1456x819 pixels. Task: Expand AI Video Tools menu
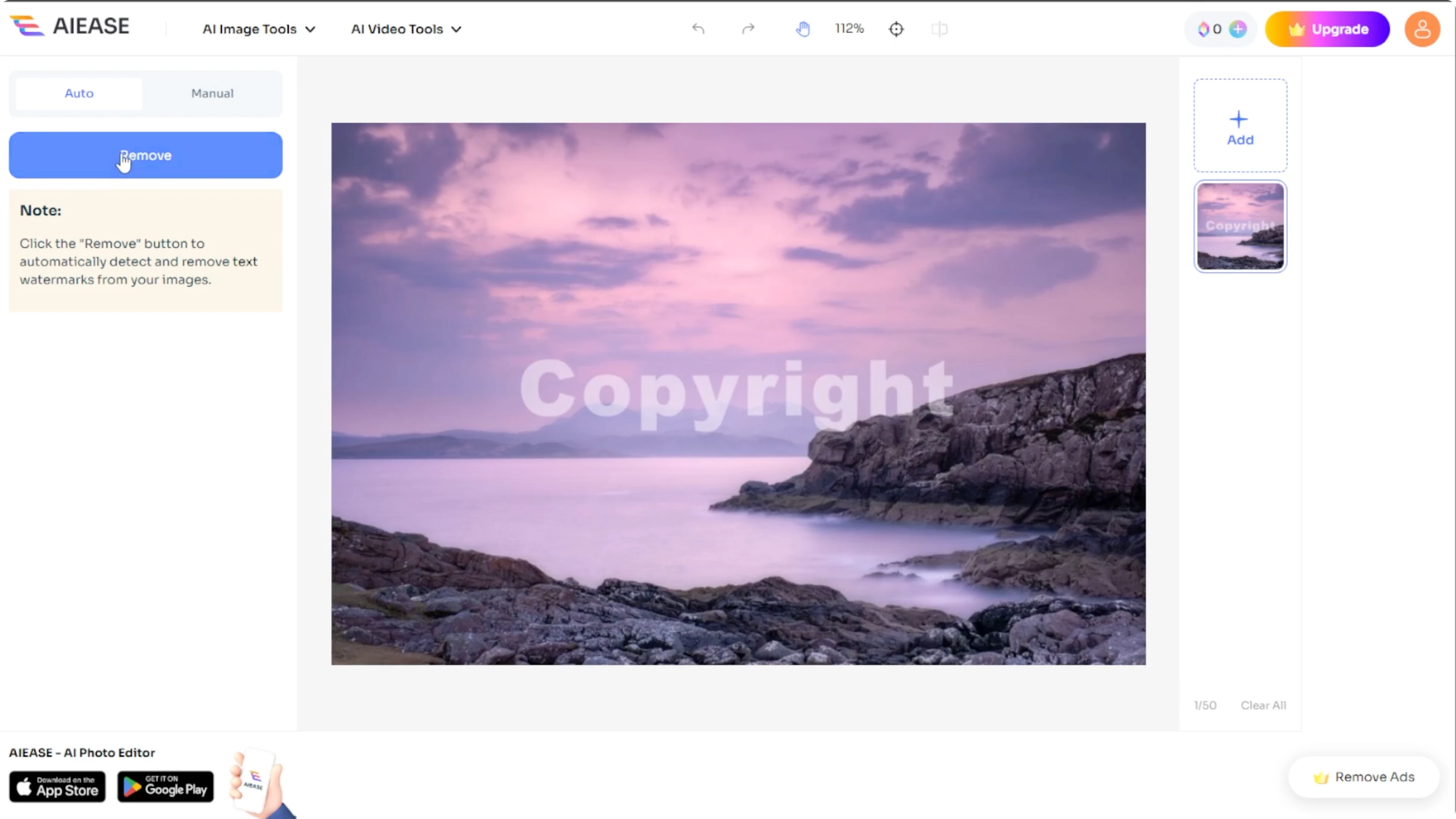pyautogui.click(x=406, y=29)
